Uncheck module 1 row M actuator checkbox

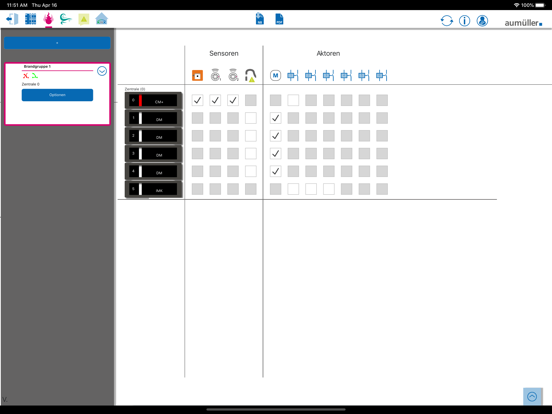click(276, 118)
